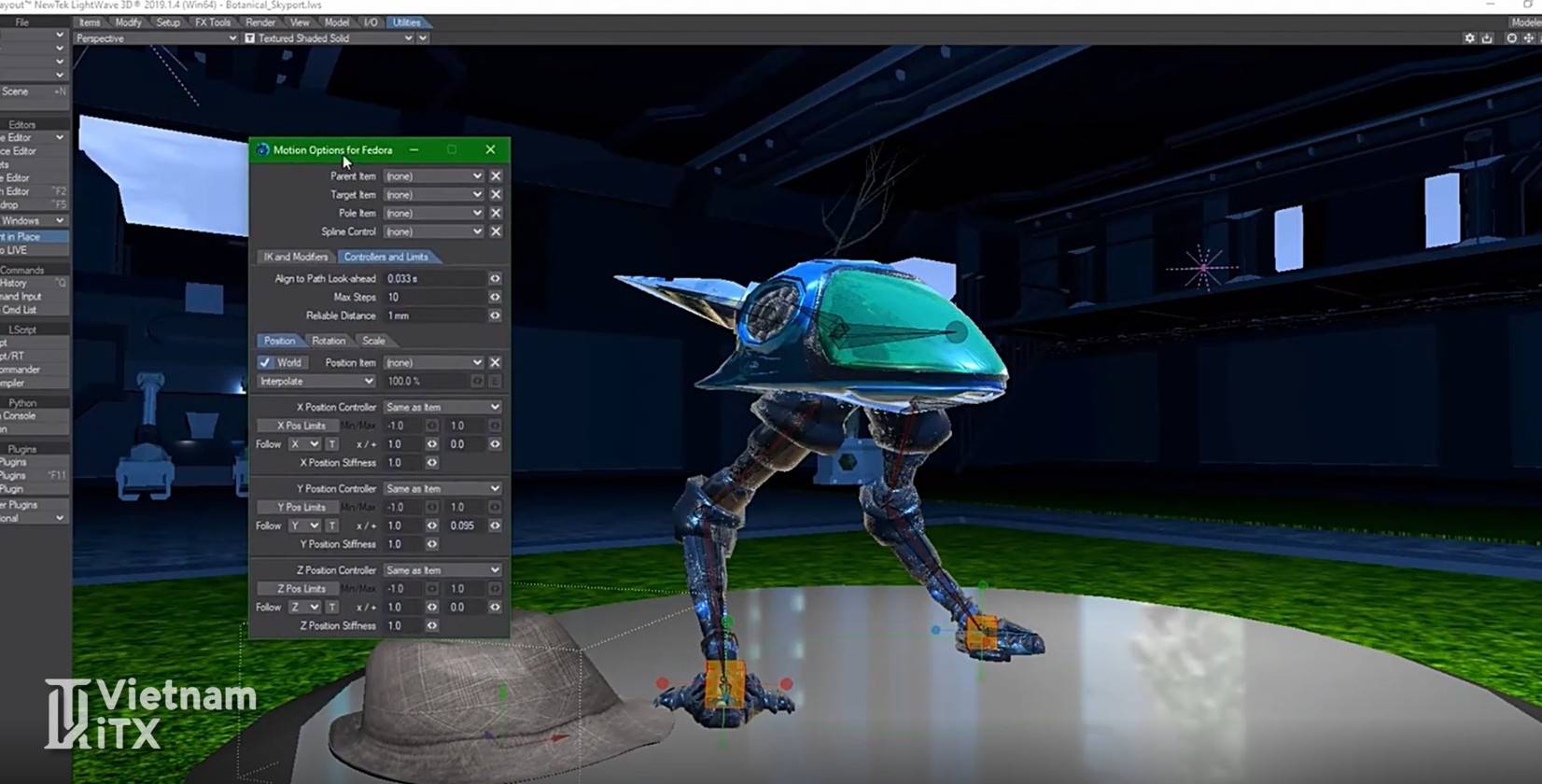The width and height of the screenshot is (1542, 784).
Task: Select the Position tab
Action: [279, 341]
